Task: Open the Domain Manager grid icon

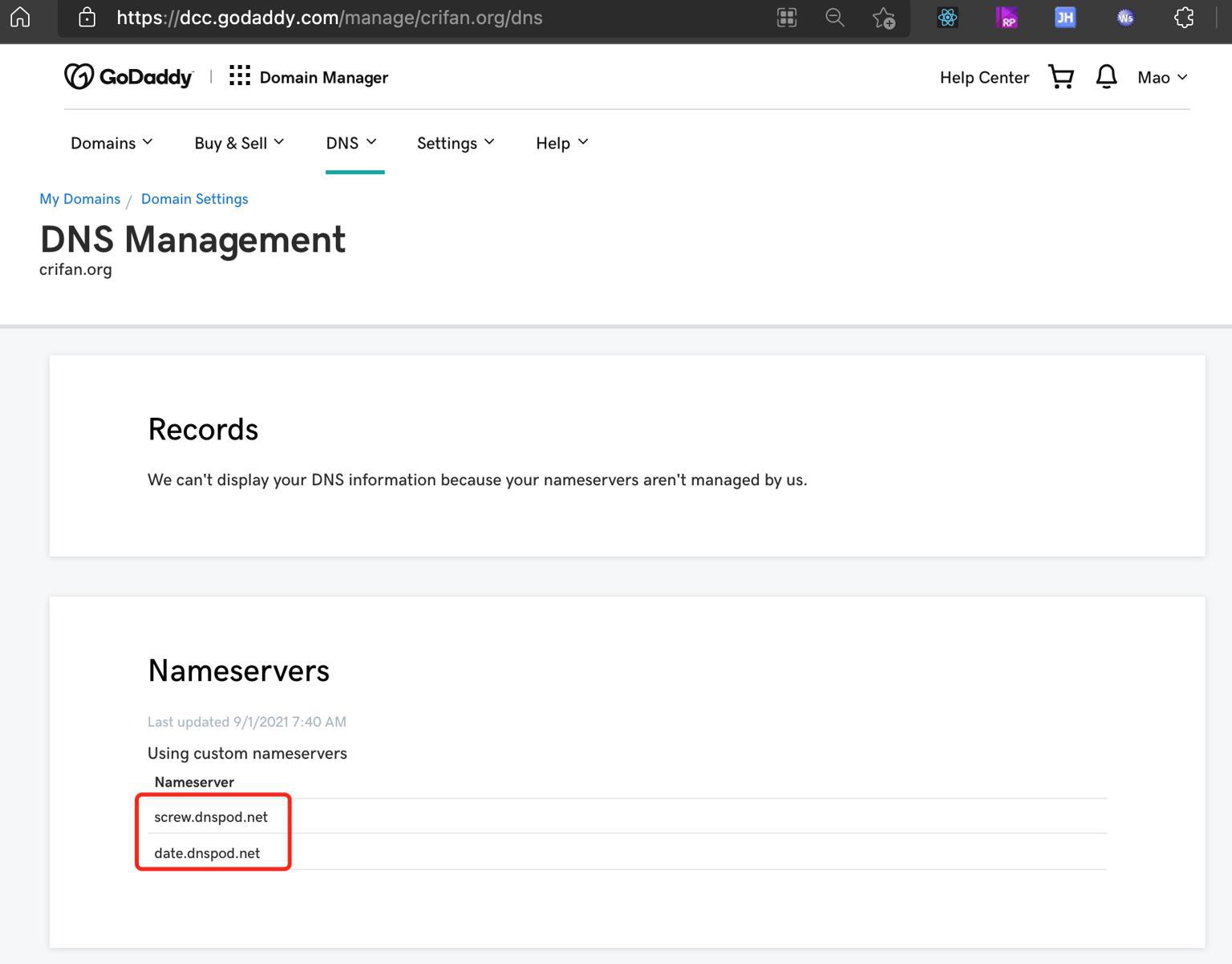Action: click(239, 76)
